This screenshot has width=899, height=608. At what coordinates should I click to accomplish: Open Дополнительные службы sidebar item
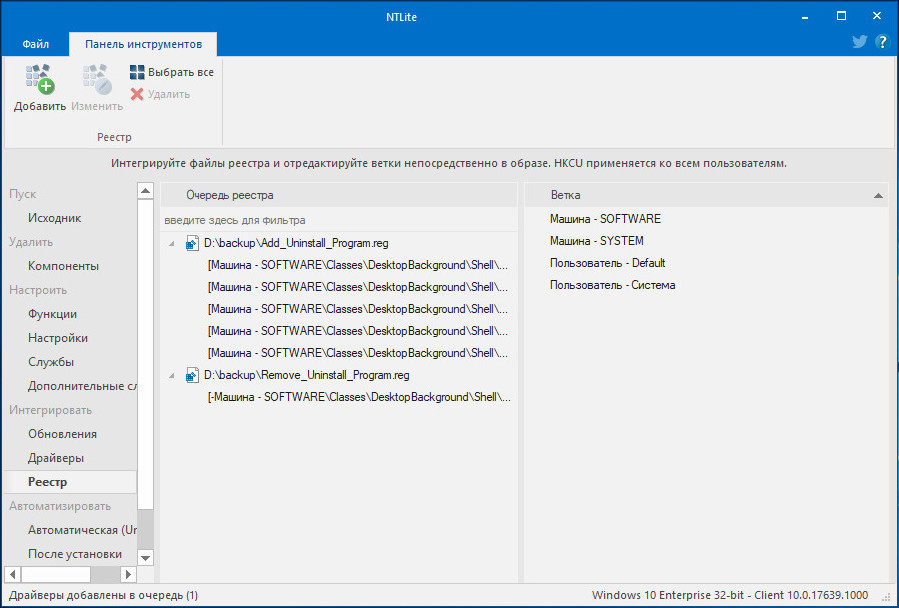point(83,386)
